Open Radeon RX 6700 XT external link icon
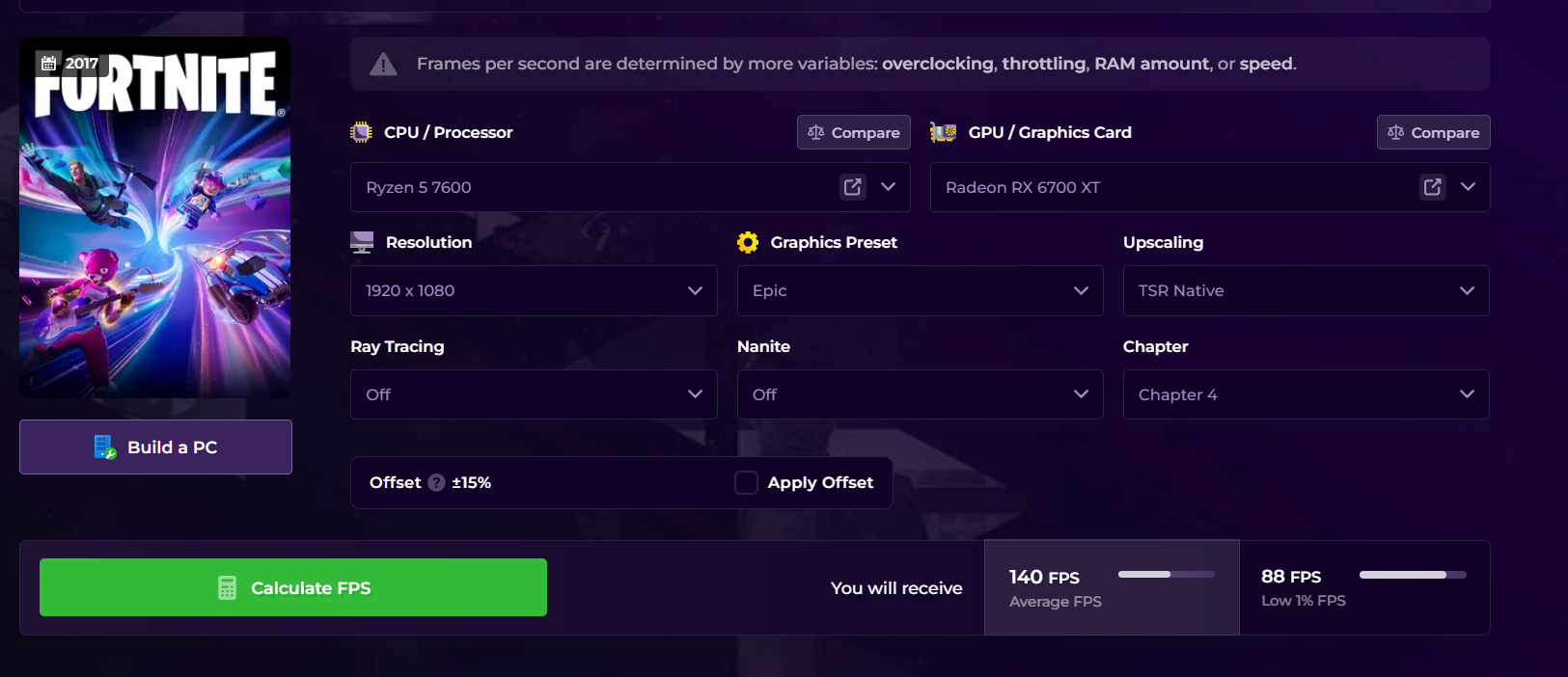The image size is (1568, 677). (x=1433, y=187)
